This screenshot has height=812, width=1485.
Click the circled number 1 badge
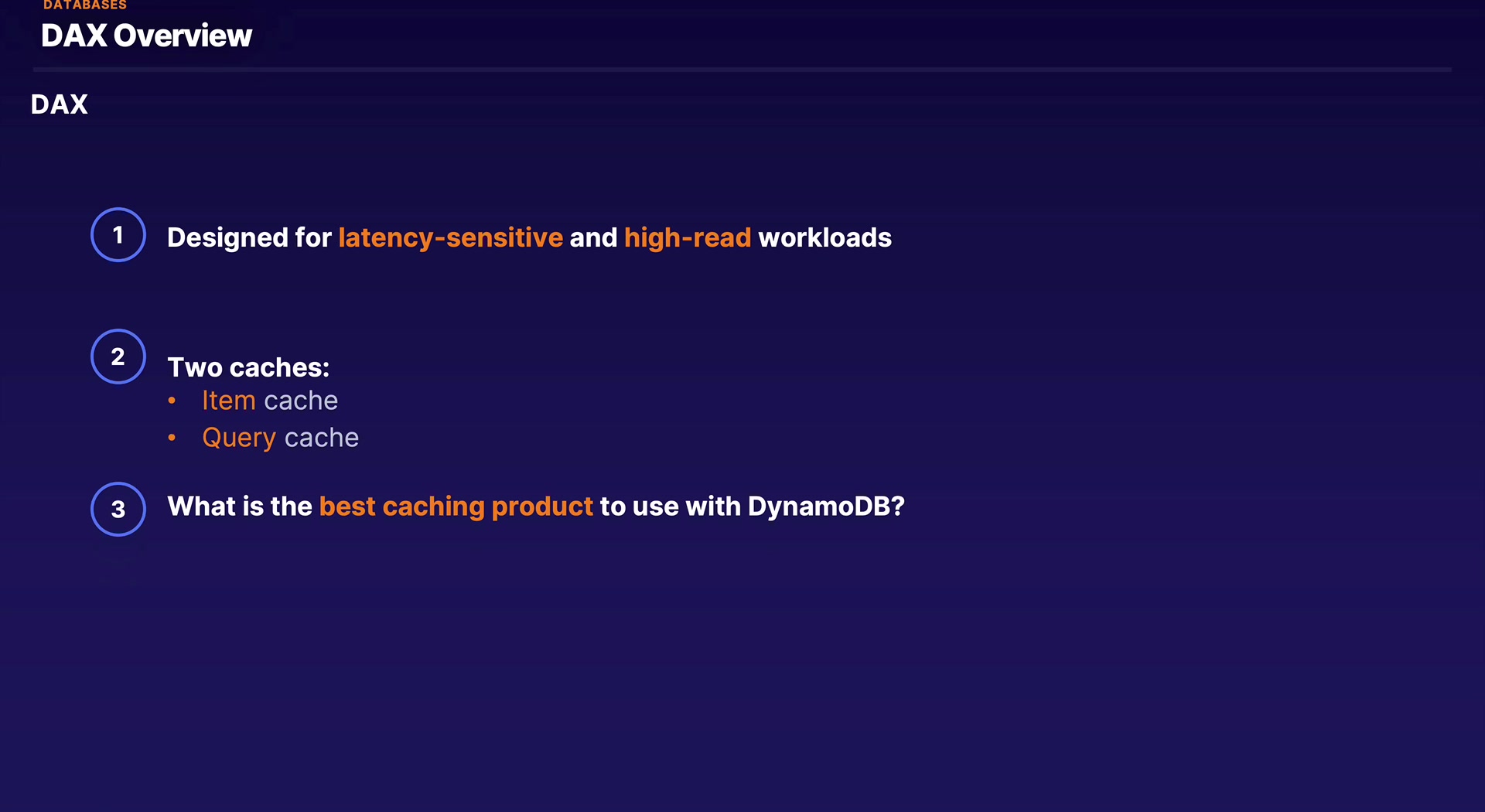[x=118, y=235]
